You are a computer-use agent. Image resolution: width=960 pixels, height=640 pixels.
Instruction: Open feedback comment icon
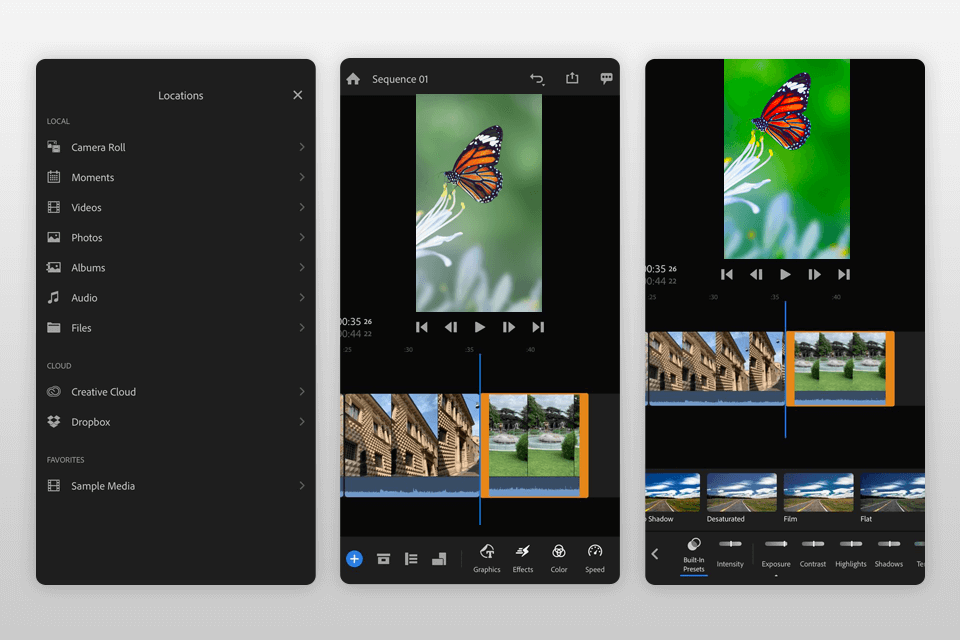point(606,78)
